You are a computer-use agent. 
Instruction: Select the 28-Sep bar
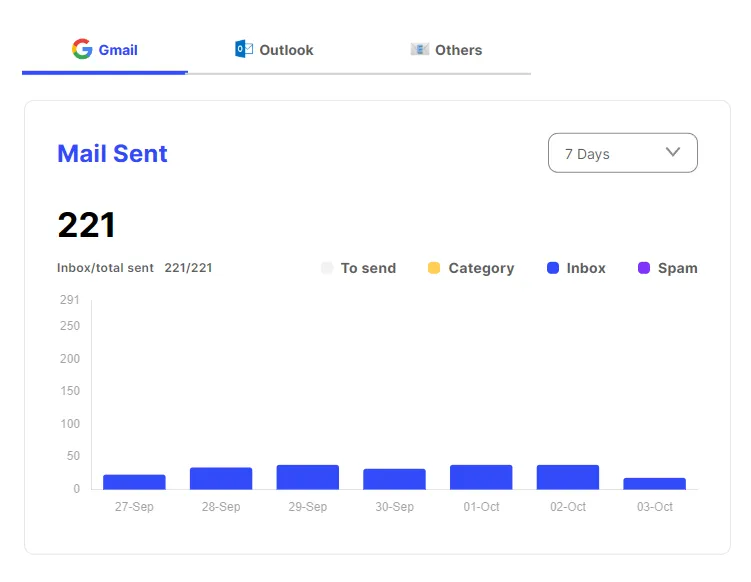point(221,479)
